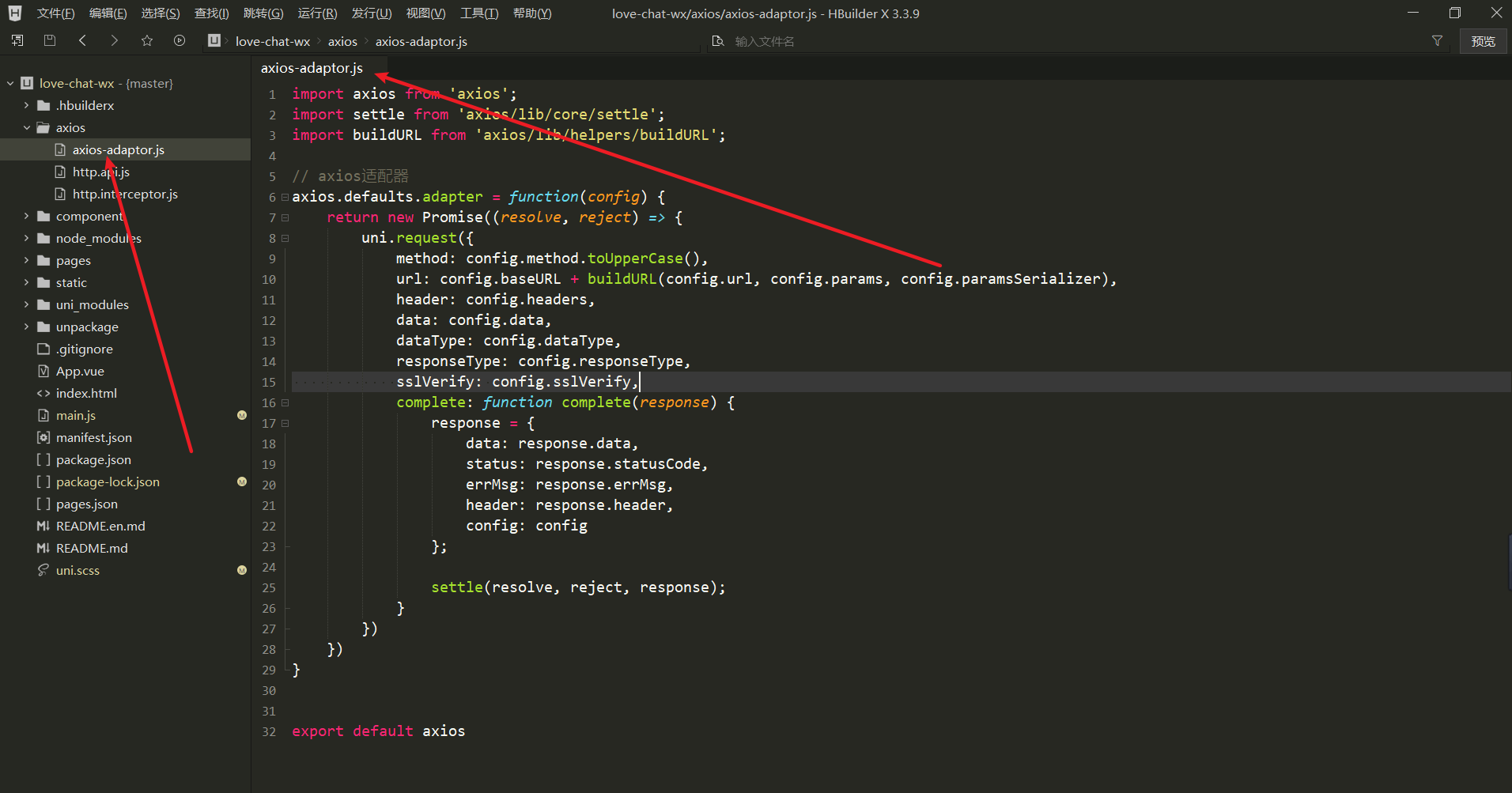Expand the pages folder
The image size is (1512, 793).
click(x=27, y=260)
